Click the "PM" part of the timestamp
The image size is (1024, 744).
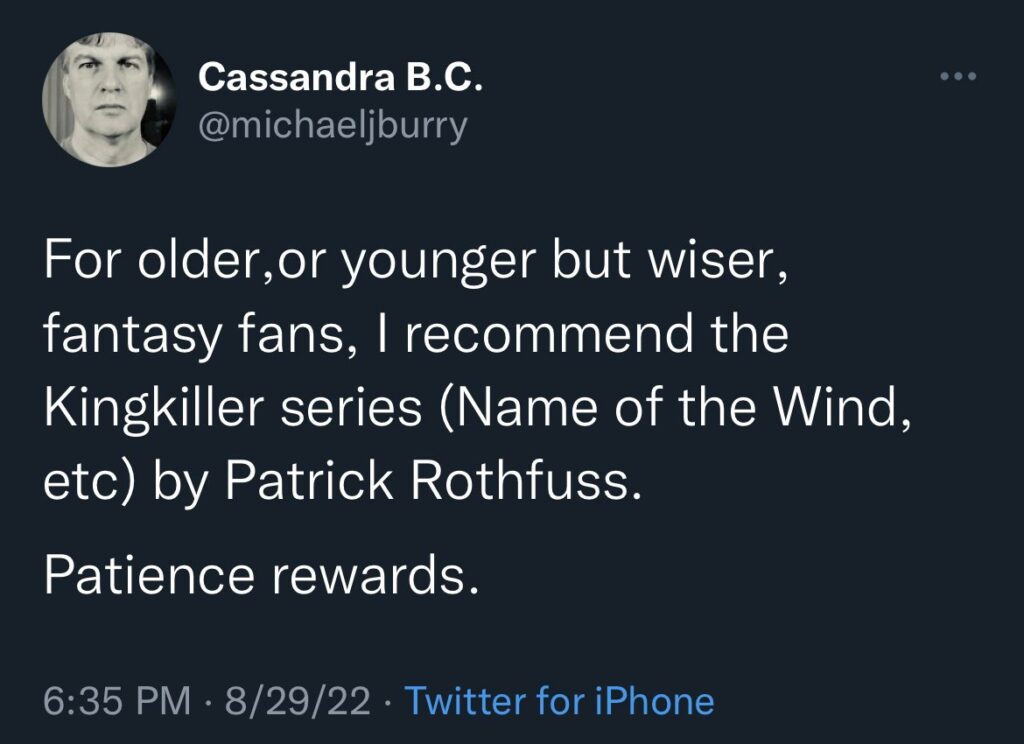(162, 701)
